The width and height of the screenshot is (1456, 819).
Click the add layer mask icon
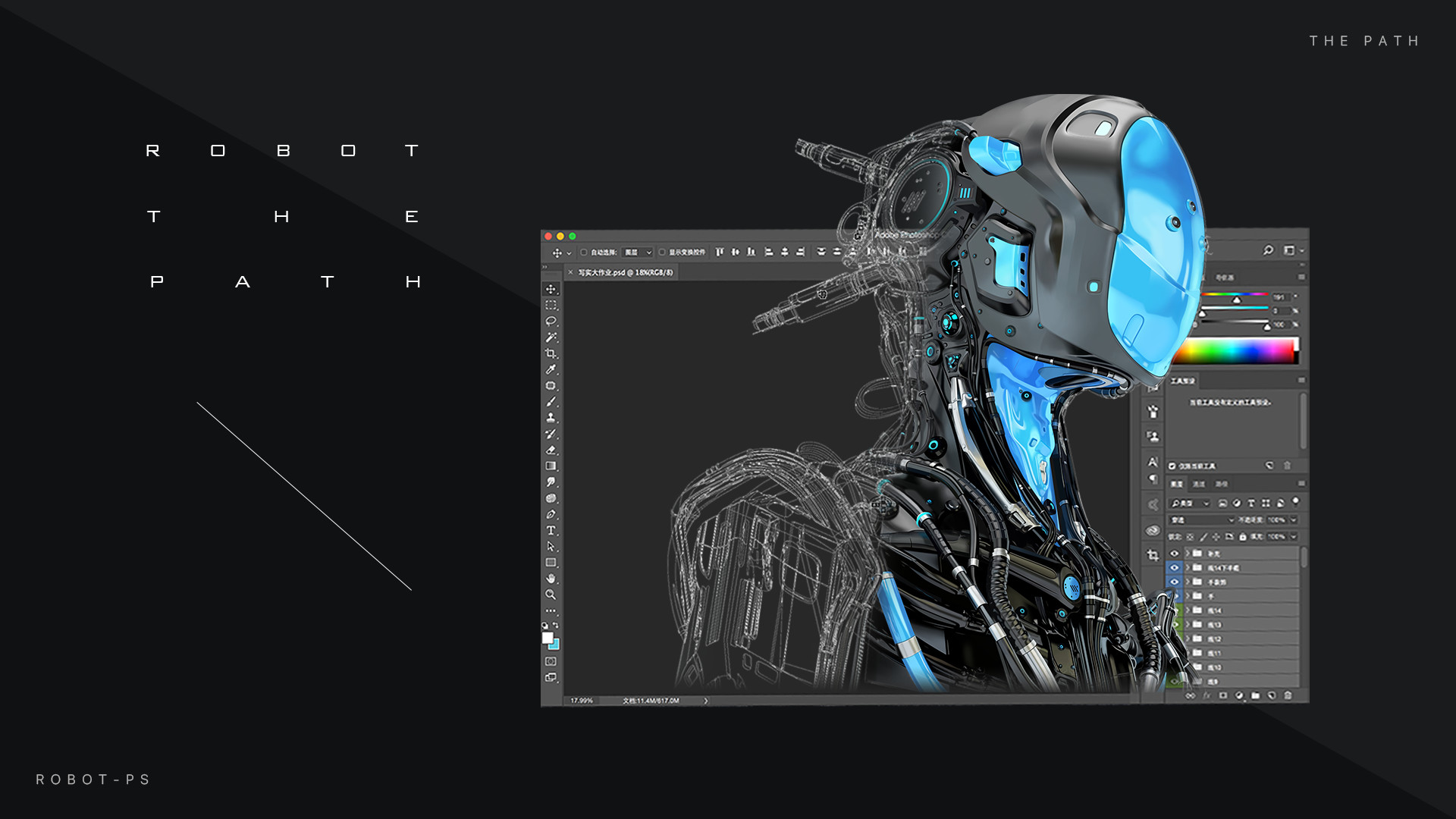click(1223, 695)
